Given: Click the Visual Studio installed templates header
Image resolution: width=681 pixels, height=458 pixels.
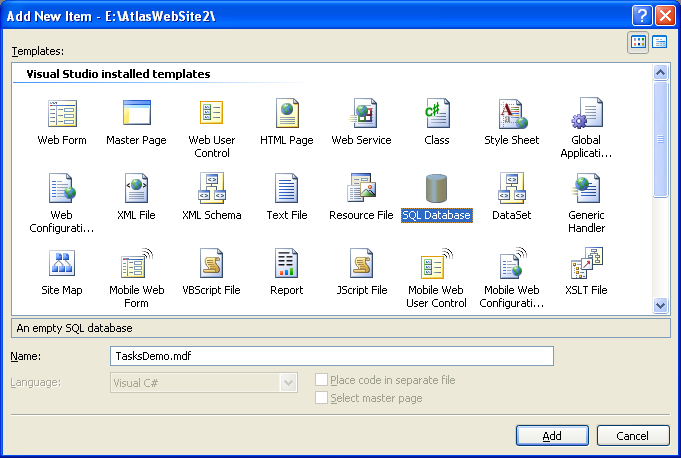Looking at the screenshot, I should [118, 74].
